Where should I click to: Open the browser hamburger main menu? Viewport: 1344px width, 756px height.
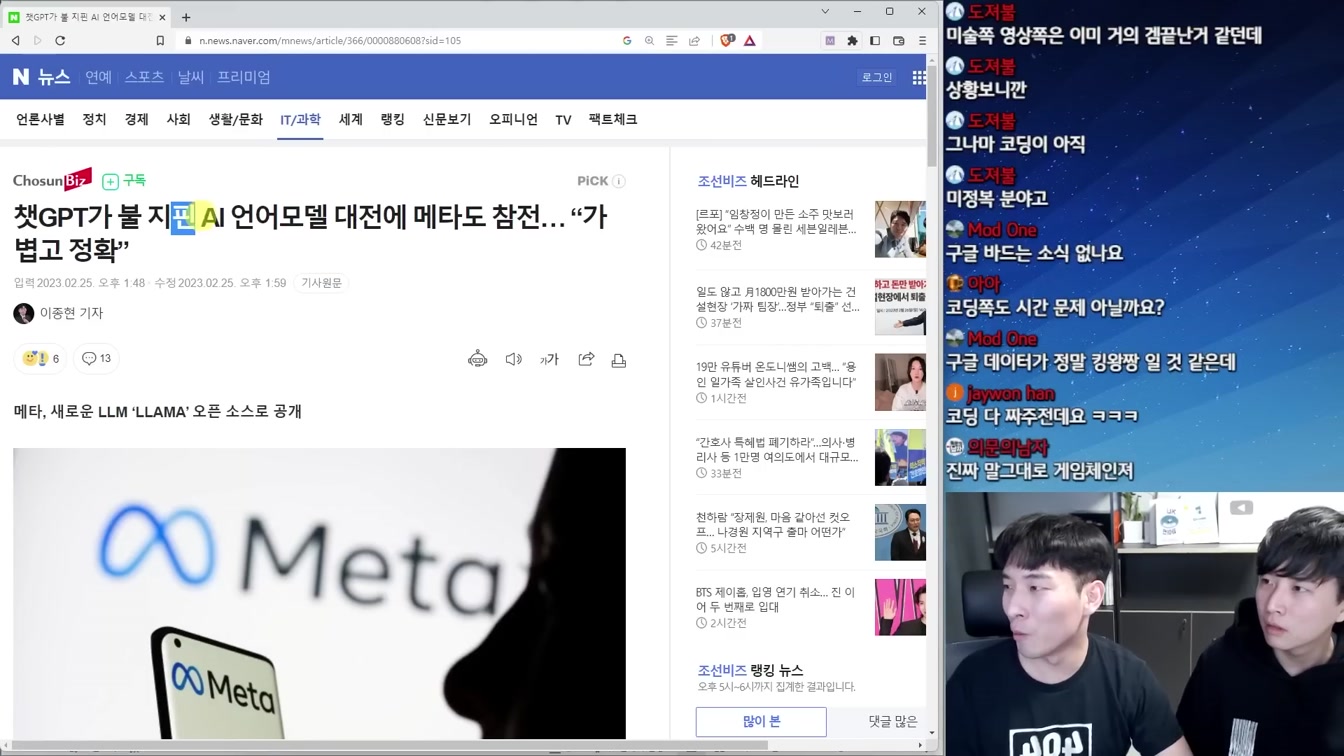922,41
